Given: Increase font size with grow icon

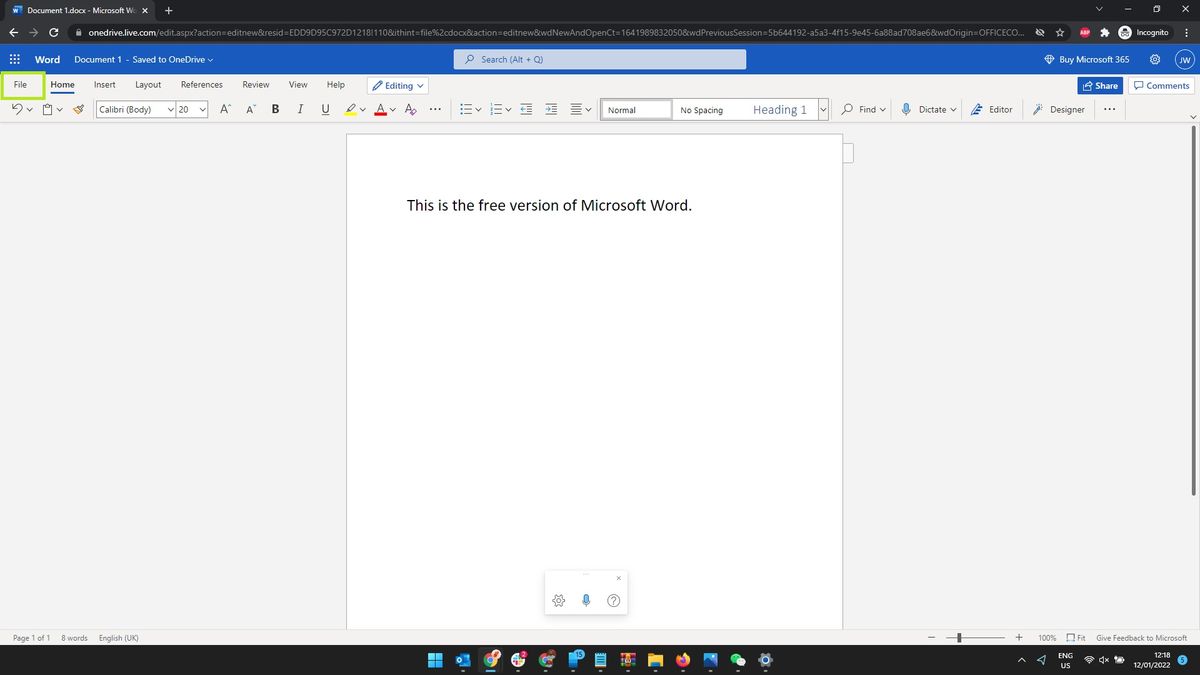Looking at the screenshot, I should (226, 110).
